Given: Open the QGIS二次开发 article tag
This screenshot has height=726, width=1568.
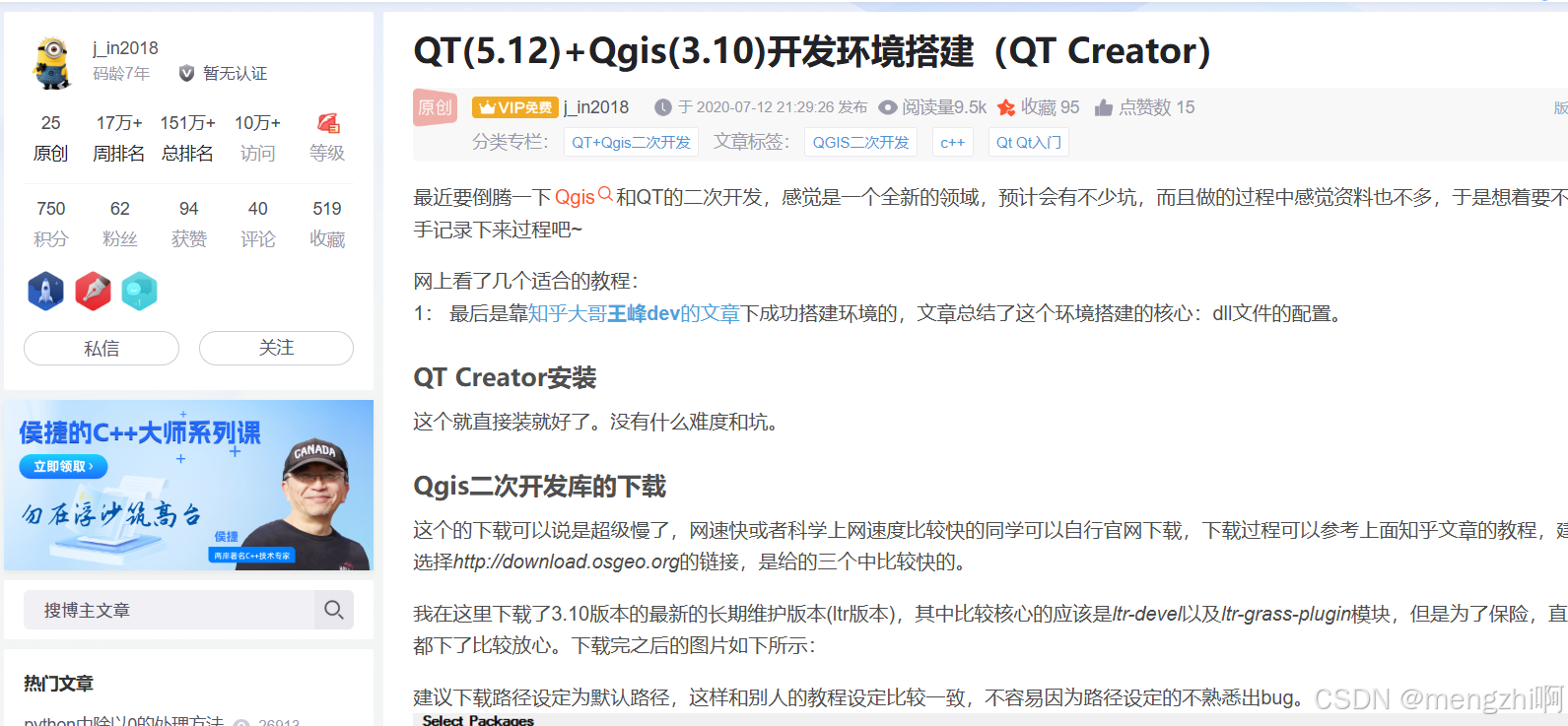Looking at the screenshot, I should (x=860, y=142).
